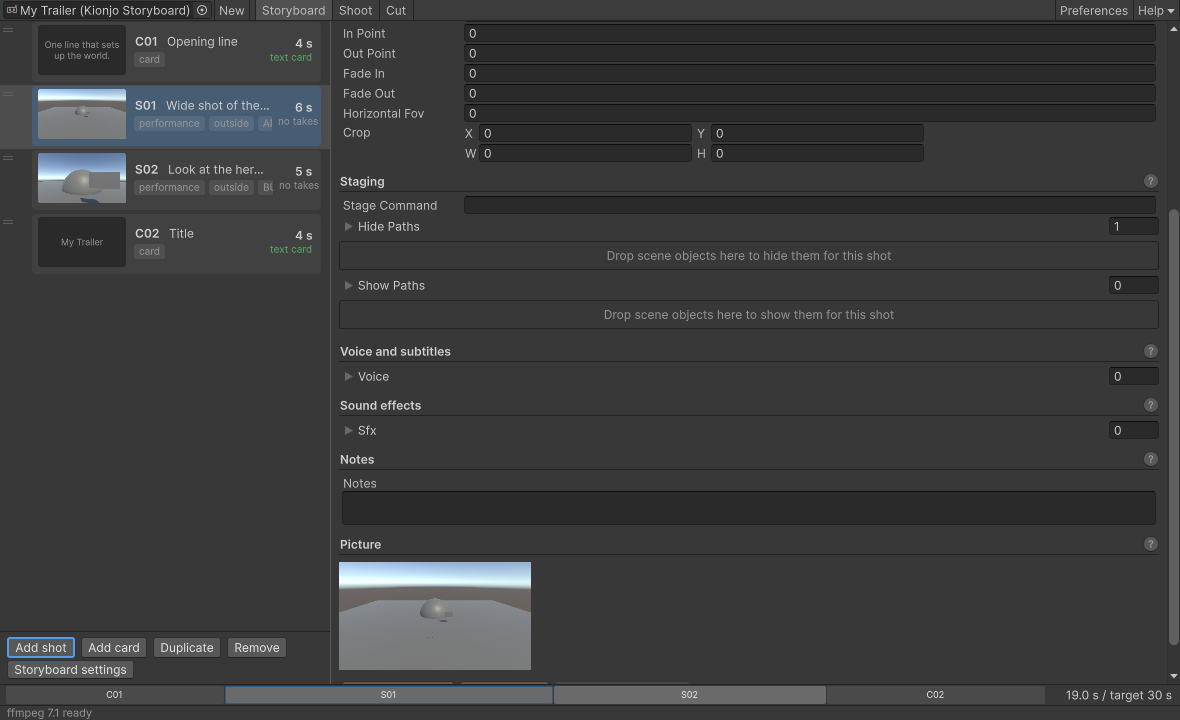The image size is (1180, 720).
Task: Click the In Point field
Action: (x=810, y=33)
